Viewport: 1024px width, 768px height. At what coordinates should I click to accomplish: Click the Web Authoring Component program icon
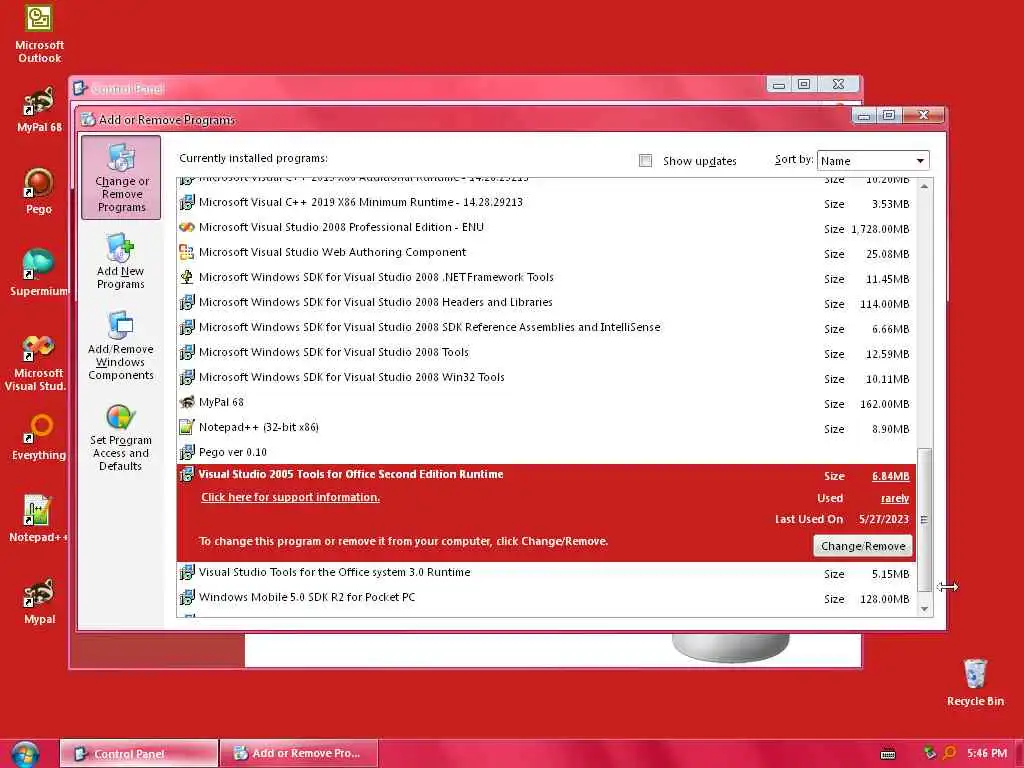coord(187,252)
